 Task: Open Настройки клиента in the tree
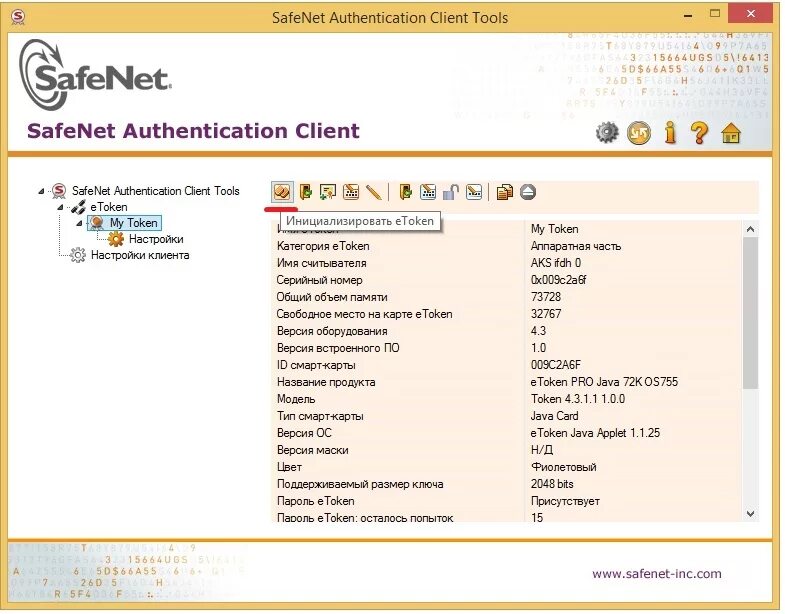[140, 255]
